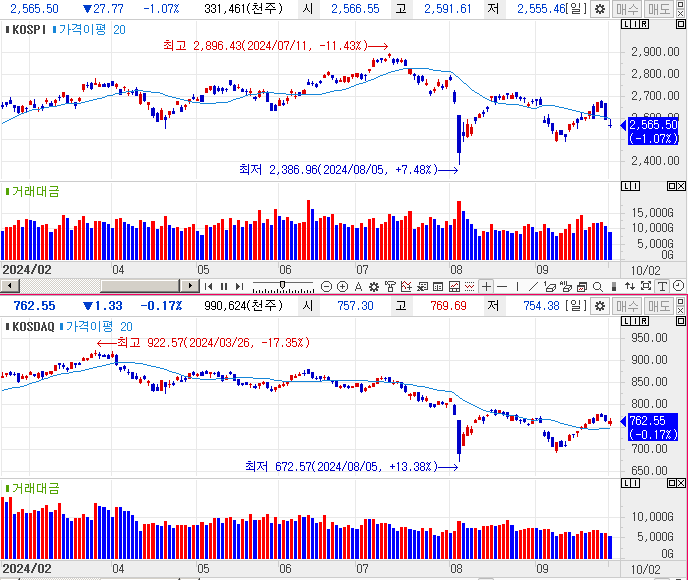Click the KOSDAQ 매수 buy button
Screen dimensions: 688x580
(626, 306)
